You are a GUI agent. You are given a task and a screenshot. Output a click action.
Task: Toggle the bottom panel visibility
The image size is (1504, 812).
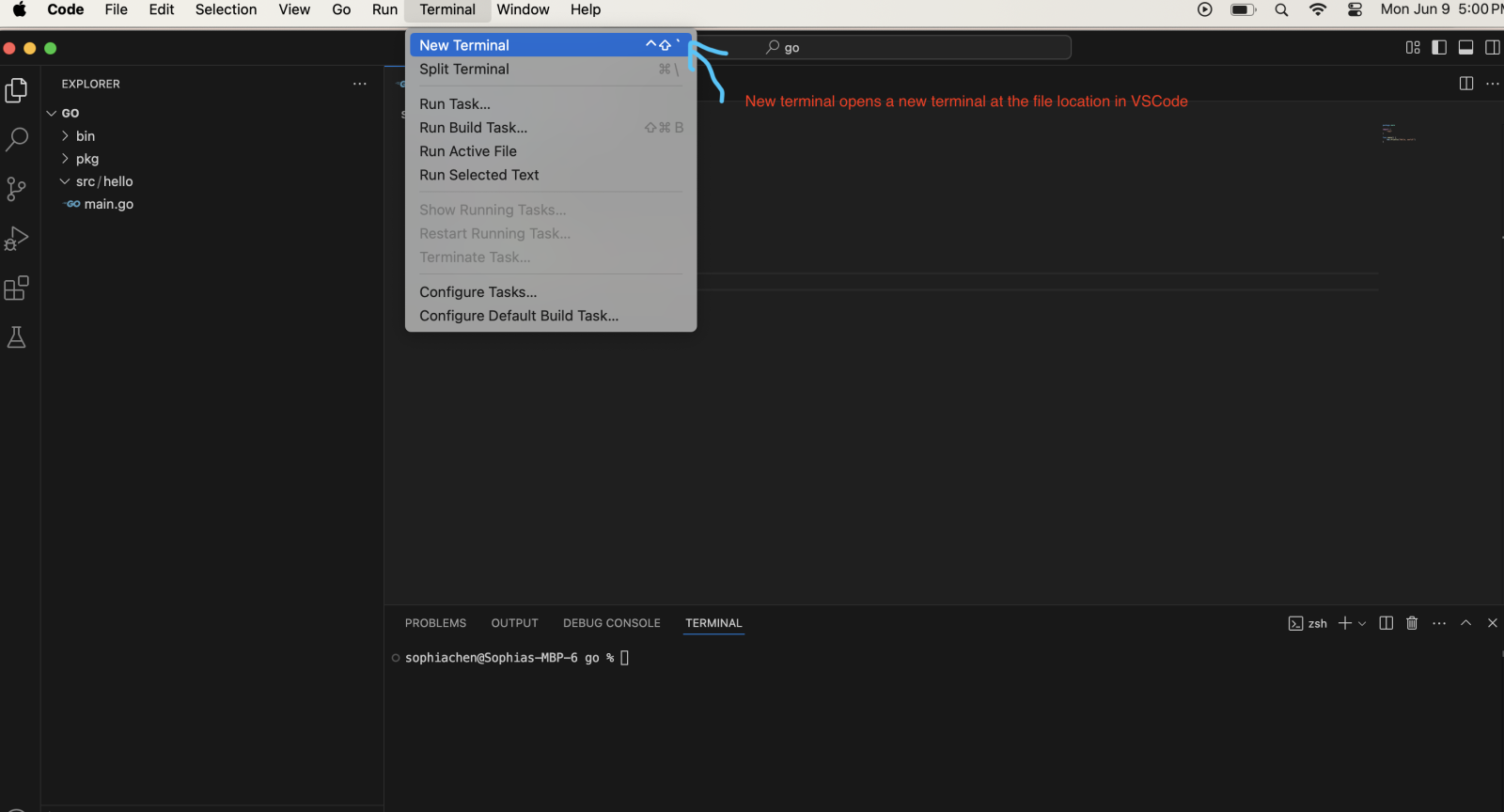(1465, 47)
